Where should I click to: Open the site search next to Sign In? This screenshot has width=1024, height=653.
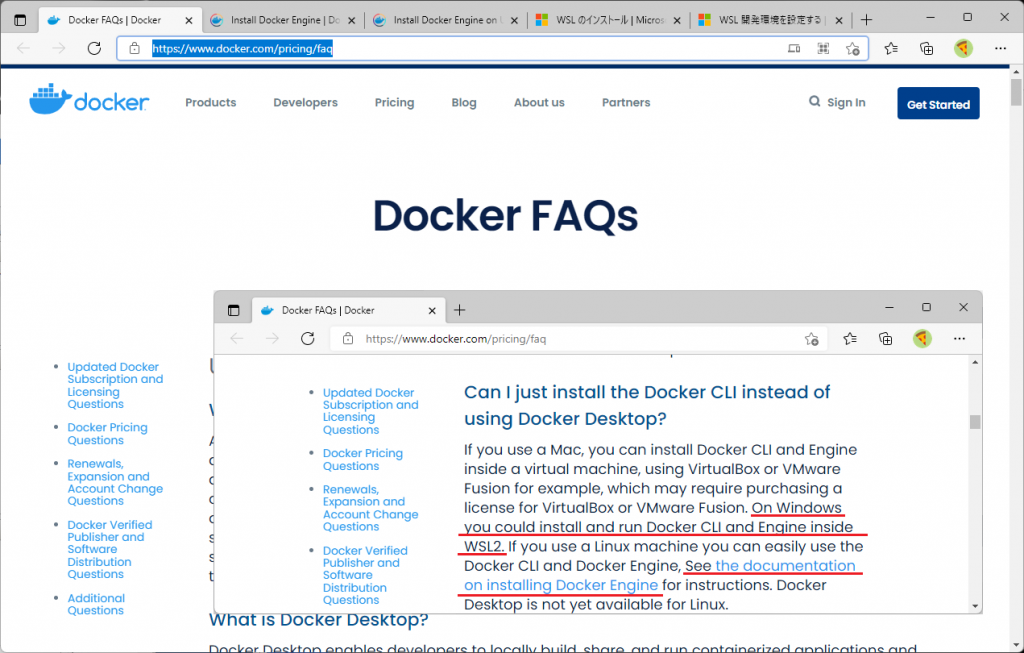coord(814,101)
